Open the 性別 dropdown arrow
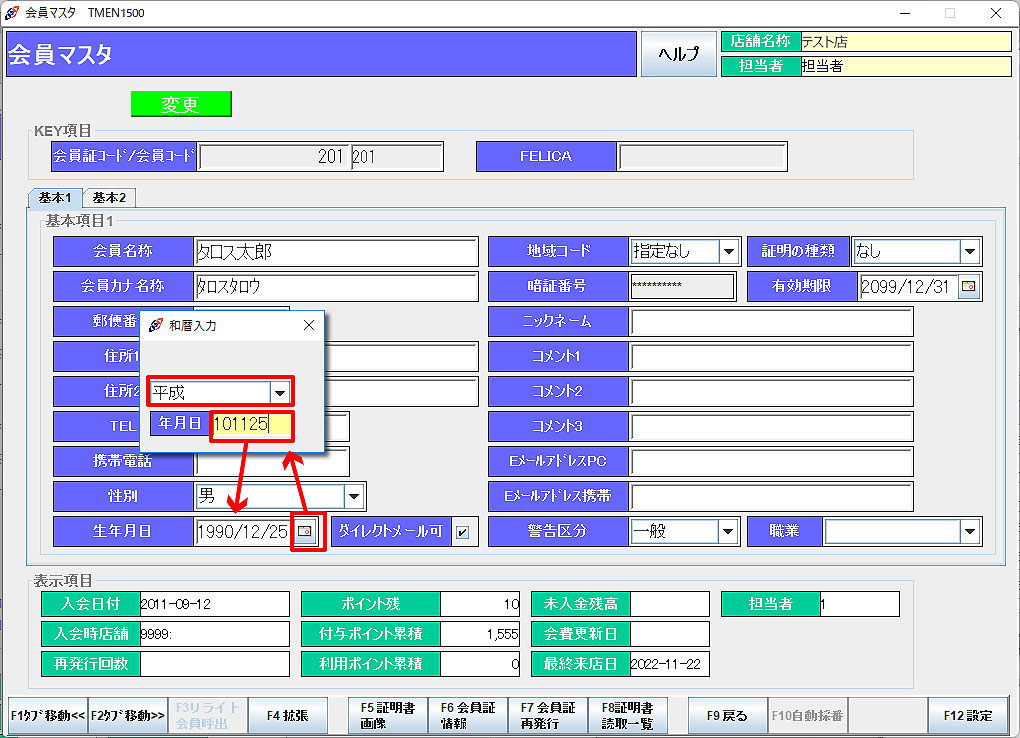This screenshot has height=738, width=1020. point(354,496)
